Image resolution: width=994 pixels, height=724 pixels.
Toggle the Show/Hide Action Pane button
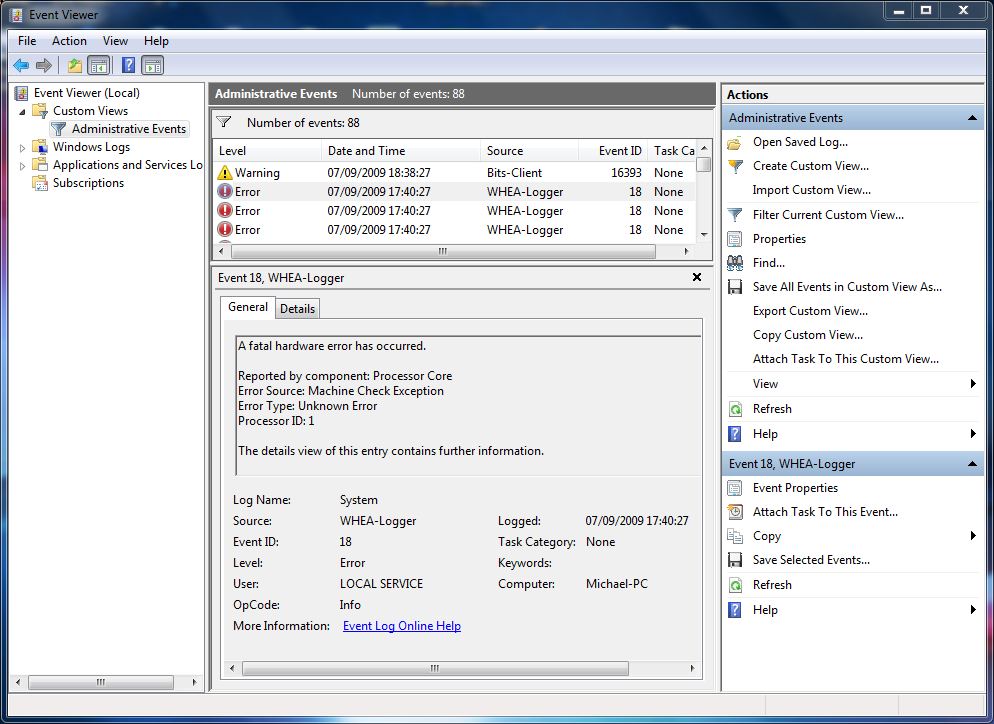(152, 66)
